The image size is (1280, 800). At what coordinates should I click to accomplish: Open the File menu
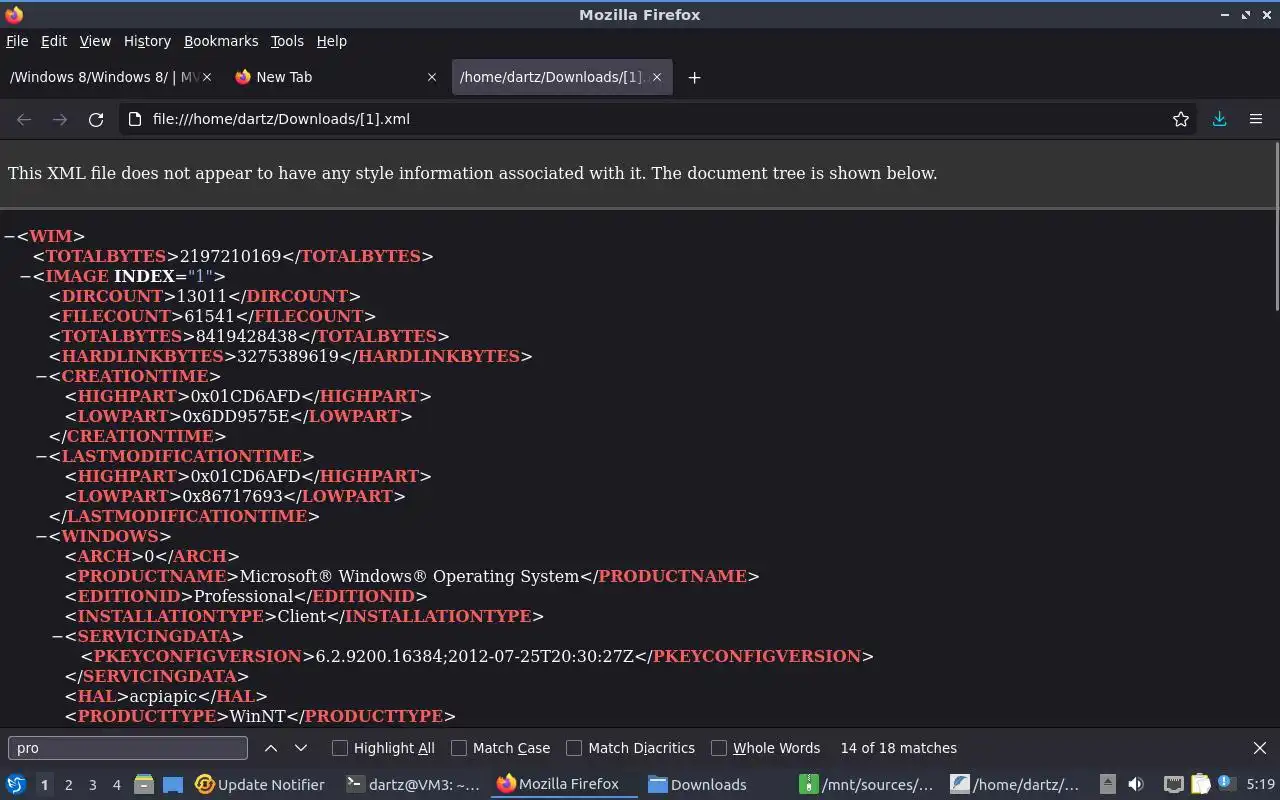coord(17,41)
